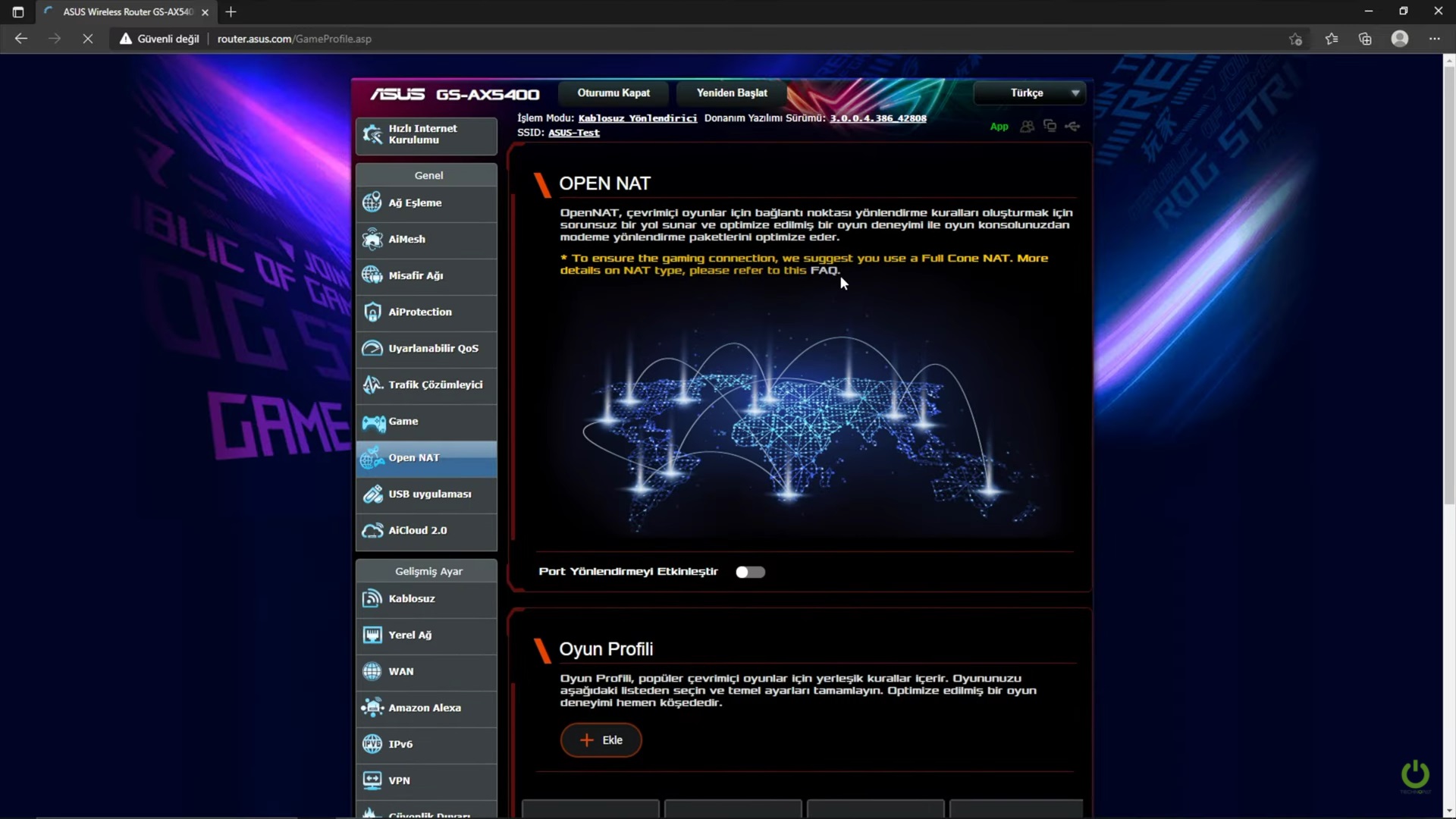This screenshot has width=1456, height=819.
Task: Enable the Port Yönlendirmeyi Etkinleştir switch
Action: pyautogui.click(x=750, y=572)
